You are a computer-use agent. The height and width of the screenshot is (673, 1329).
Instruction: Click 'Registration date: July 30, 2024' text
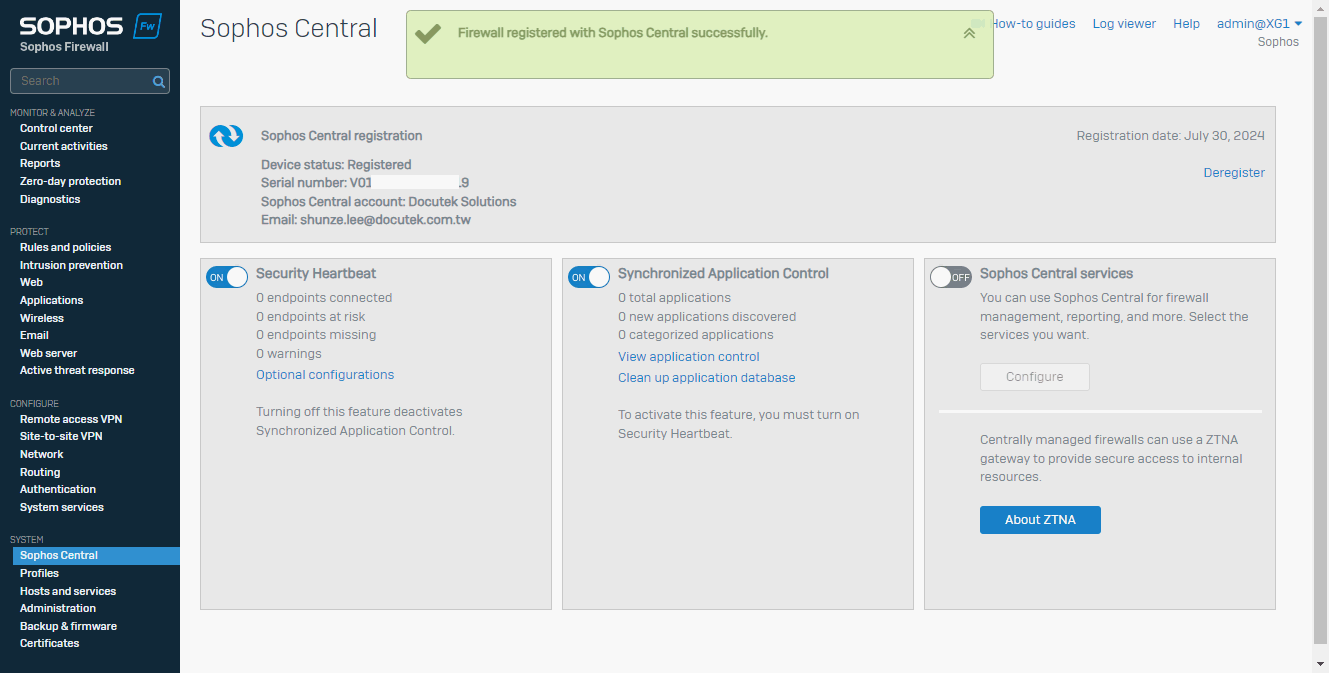pyautogui.click(x=1171, y=136)
